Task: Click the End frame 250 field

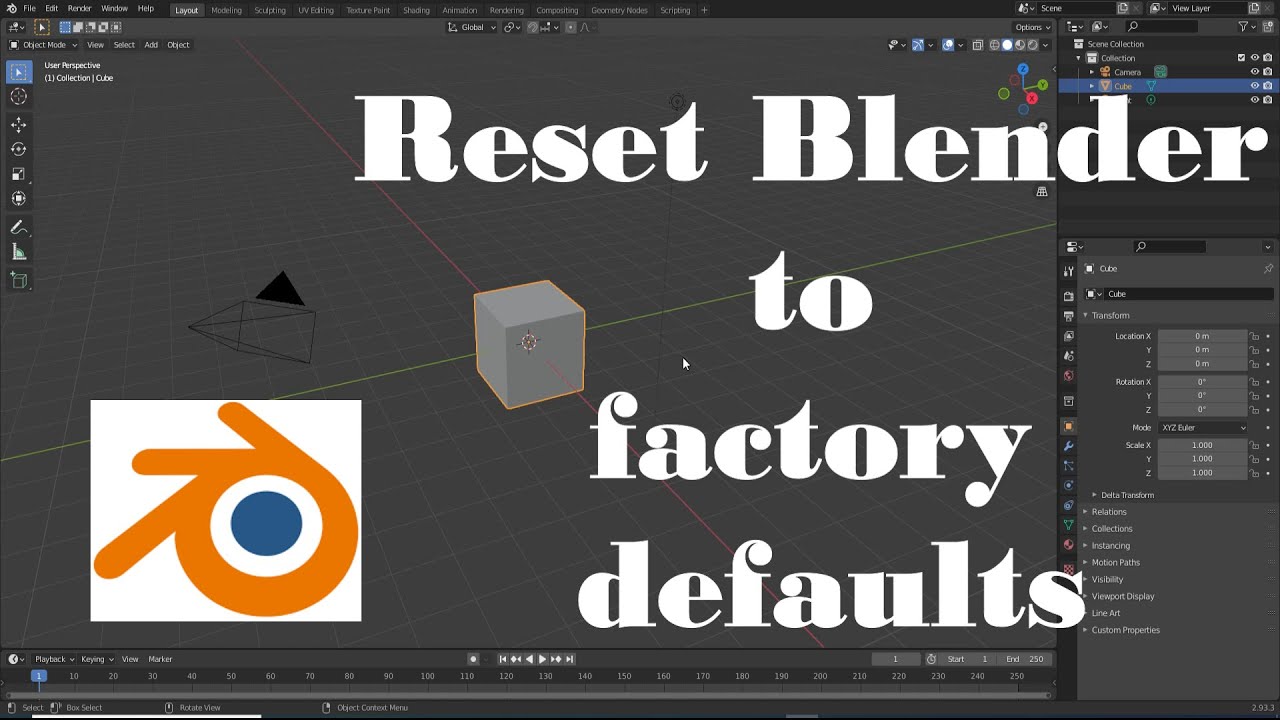Action: coord(1025,659)
